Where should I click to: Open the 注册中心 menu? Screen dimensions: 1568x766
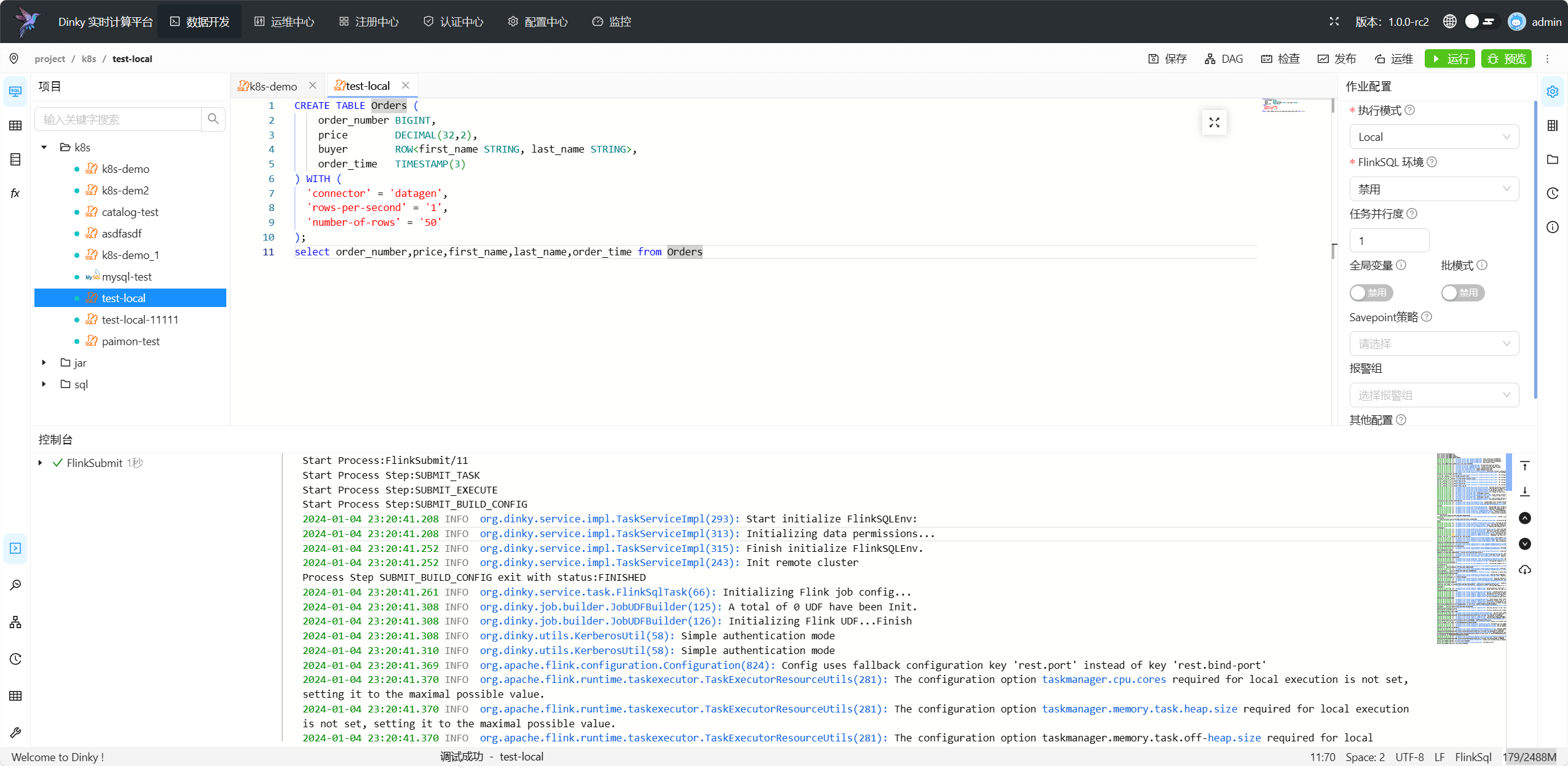coord(369,22)
